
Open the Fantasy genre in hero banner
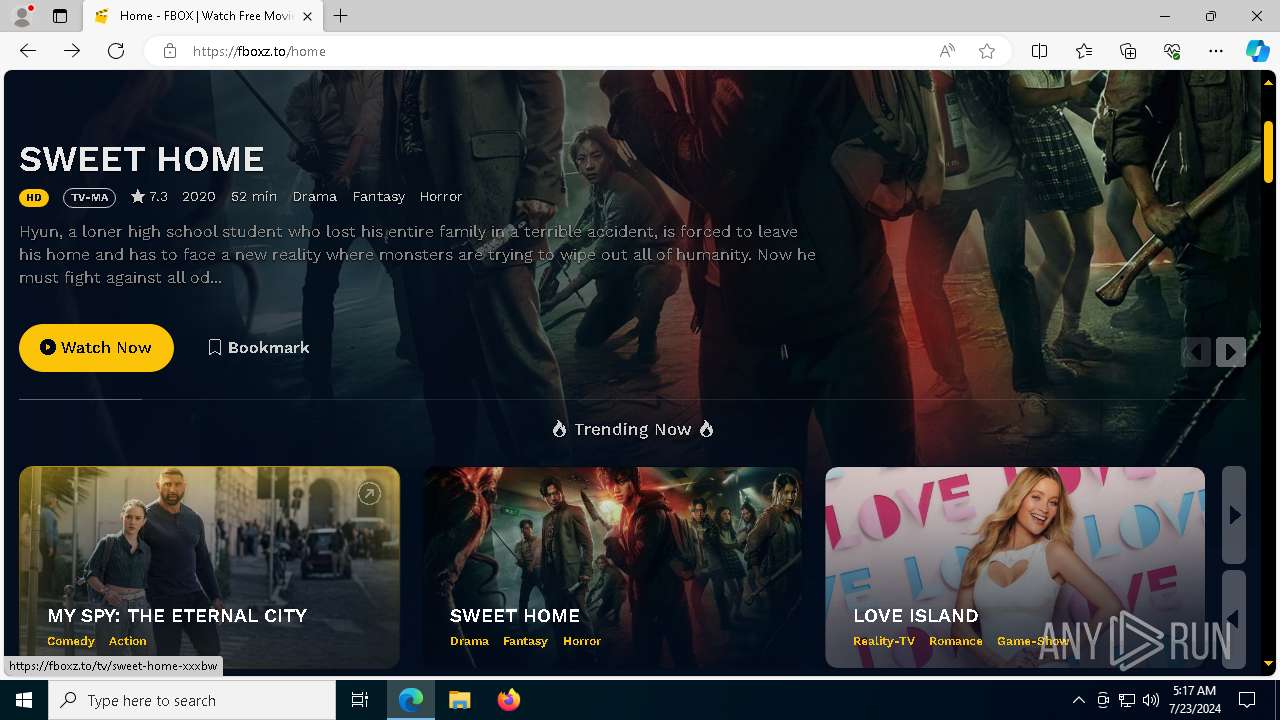(379, 196)
